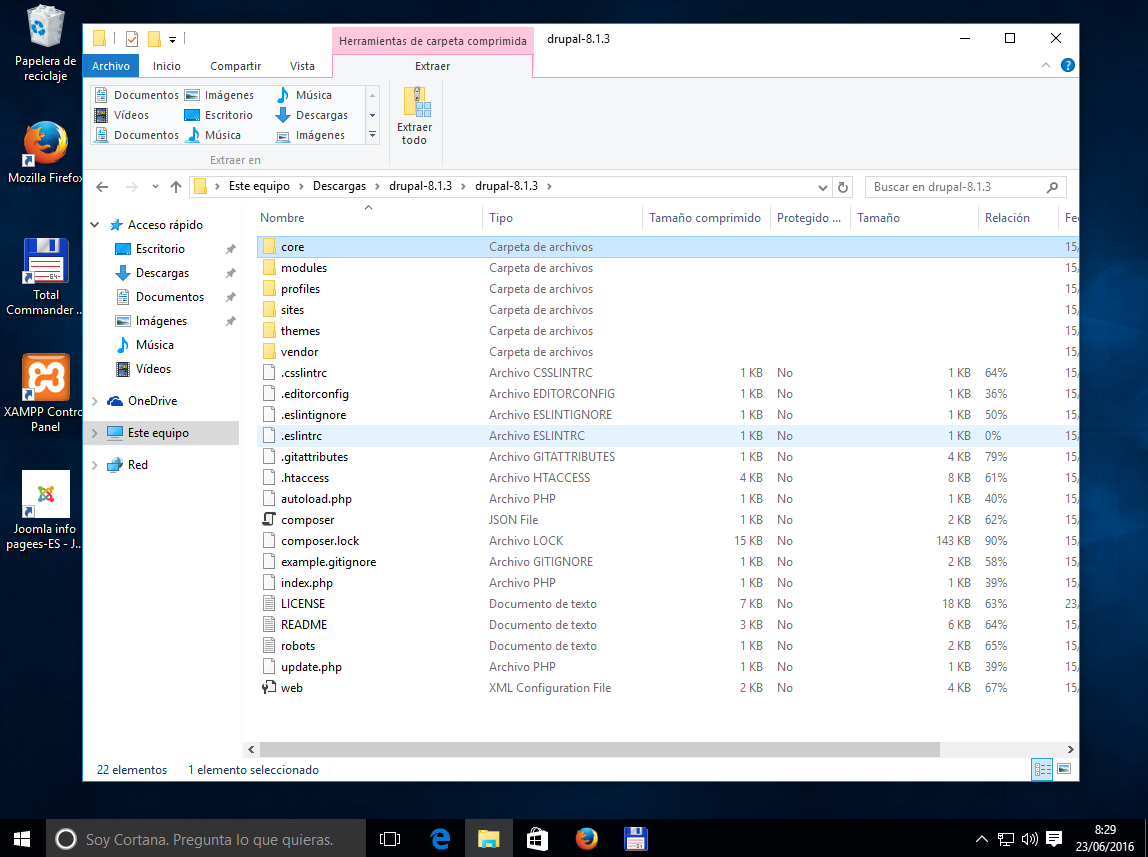Open Total Commander from the taskbar
The height and width of the screenshot is (857, 1148).
(x=635, y=839)
